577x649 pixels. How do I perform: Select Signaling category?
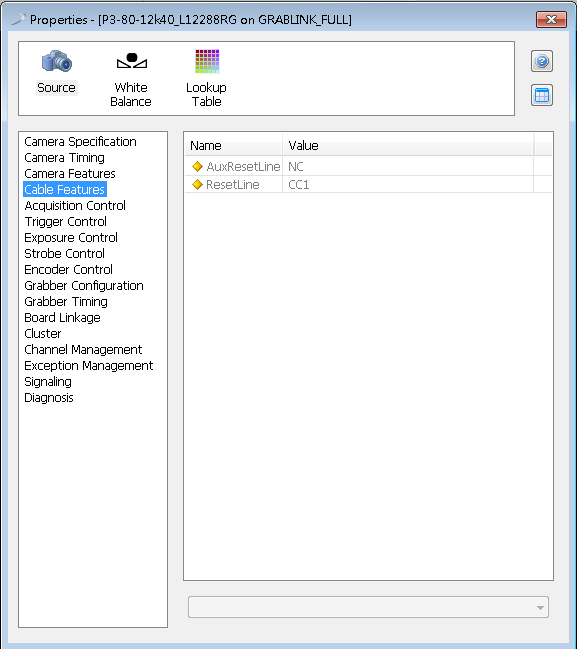48,382
